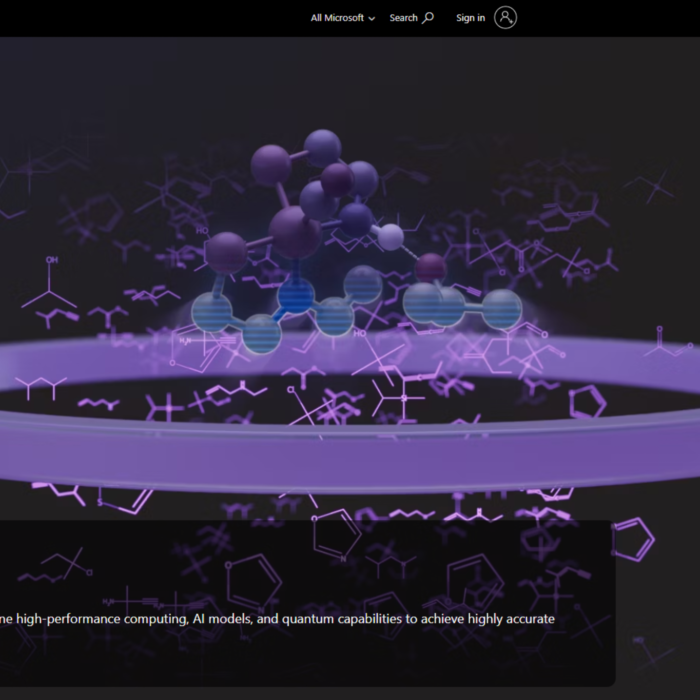Click the pentagon ring inside purple ring's right
The image size is (700, 700).
click(587, 402)
